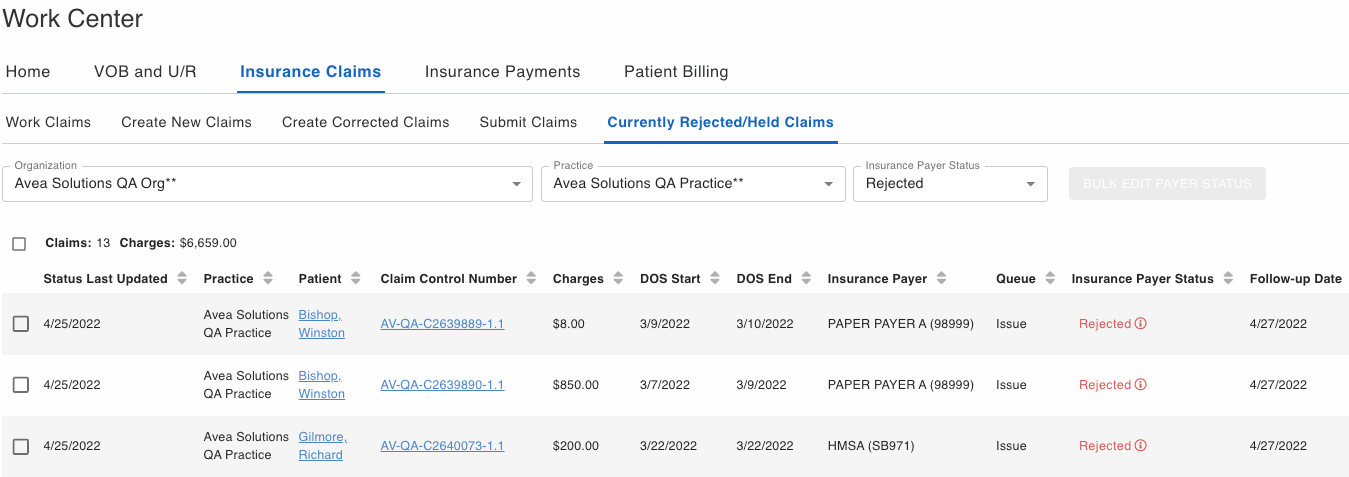Sort by Charges column arrows
The height and width of the screenshot is (477, 1349).
pyautogui.click(x=618, y=279)
